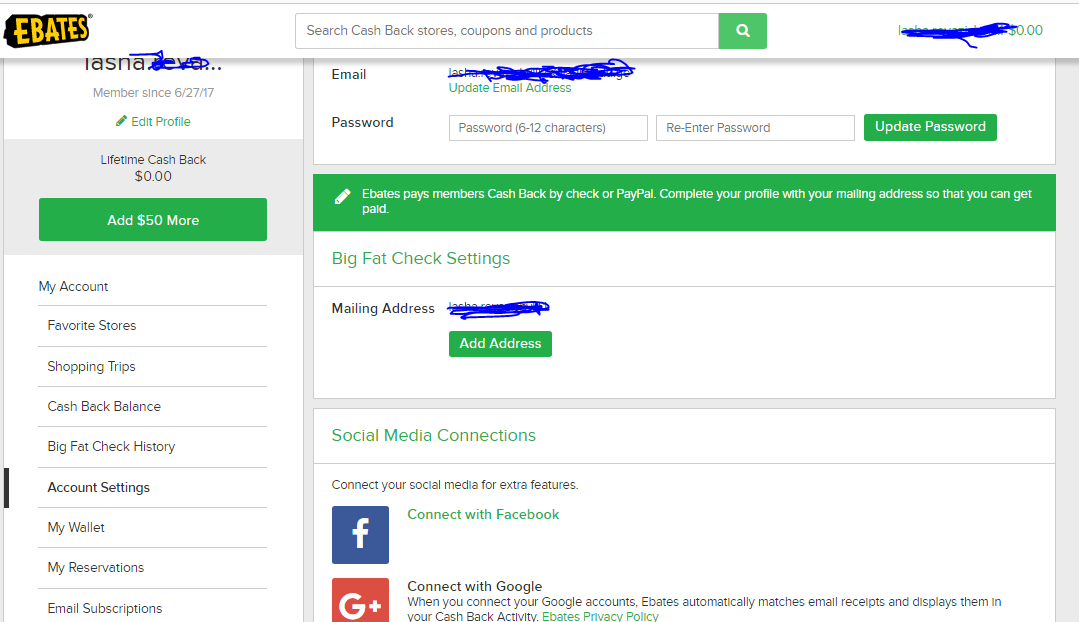
Task: Open My Account in sidebar
Action: pos(73,286)
